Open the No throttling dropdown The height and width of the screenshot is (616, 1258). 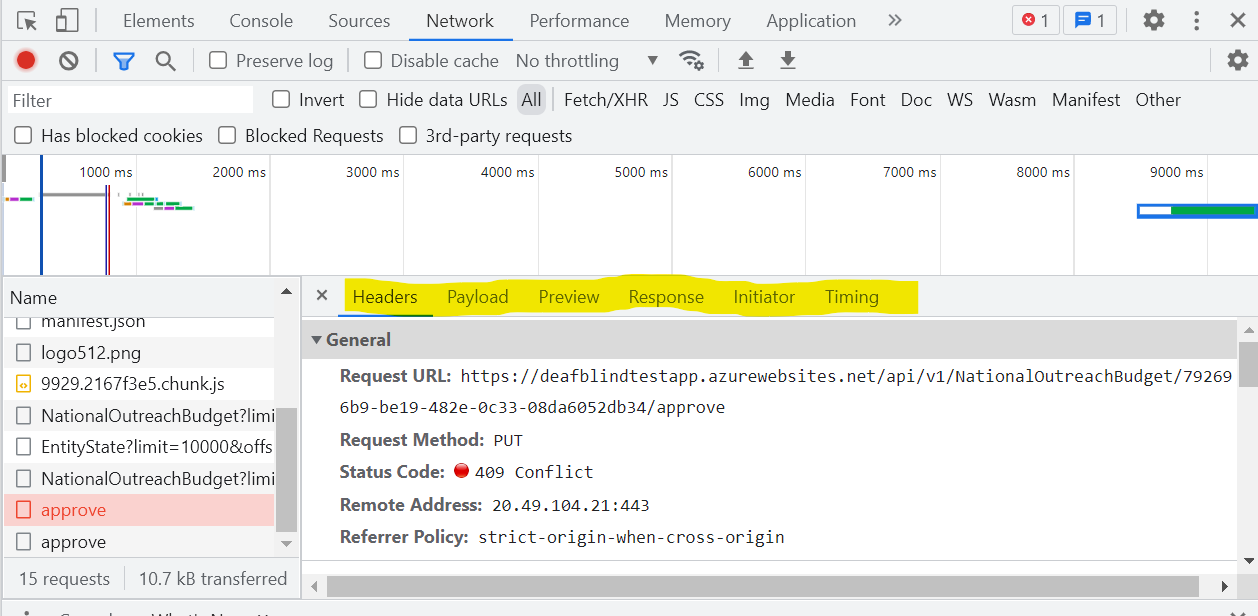click(586, 61)
